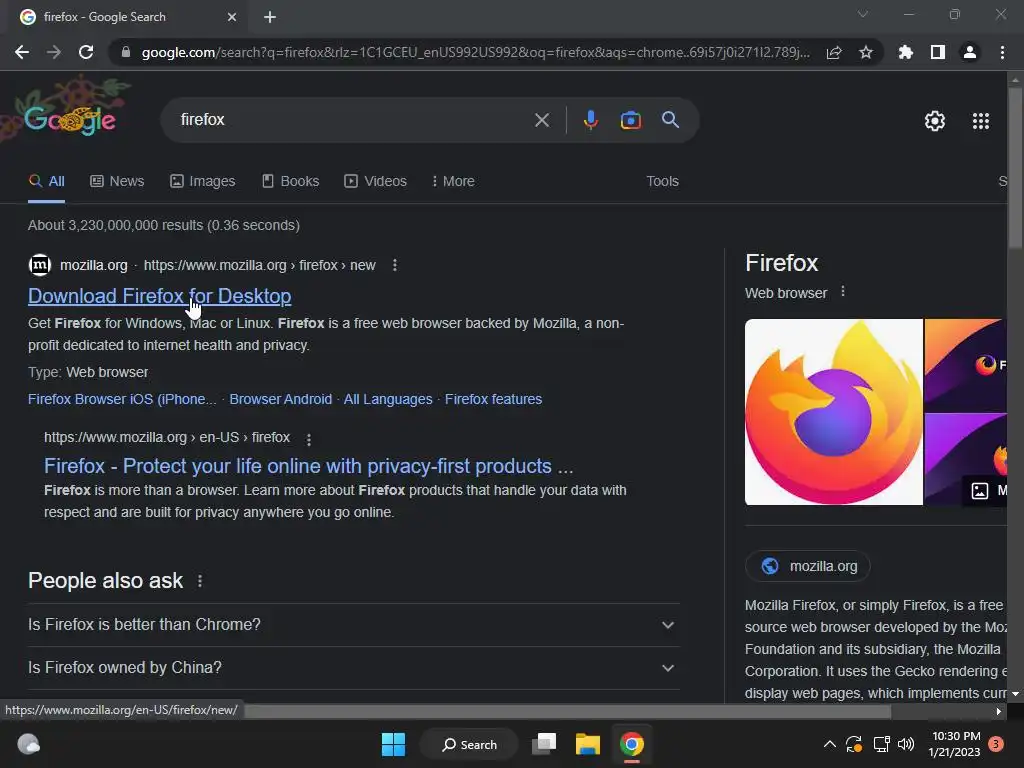Image resolution: width=1024 pixels, height=768 pixels.
Task: Open options beside the en-US firefox result
Action: (x=309, y=440)
